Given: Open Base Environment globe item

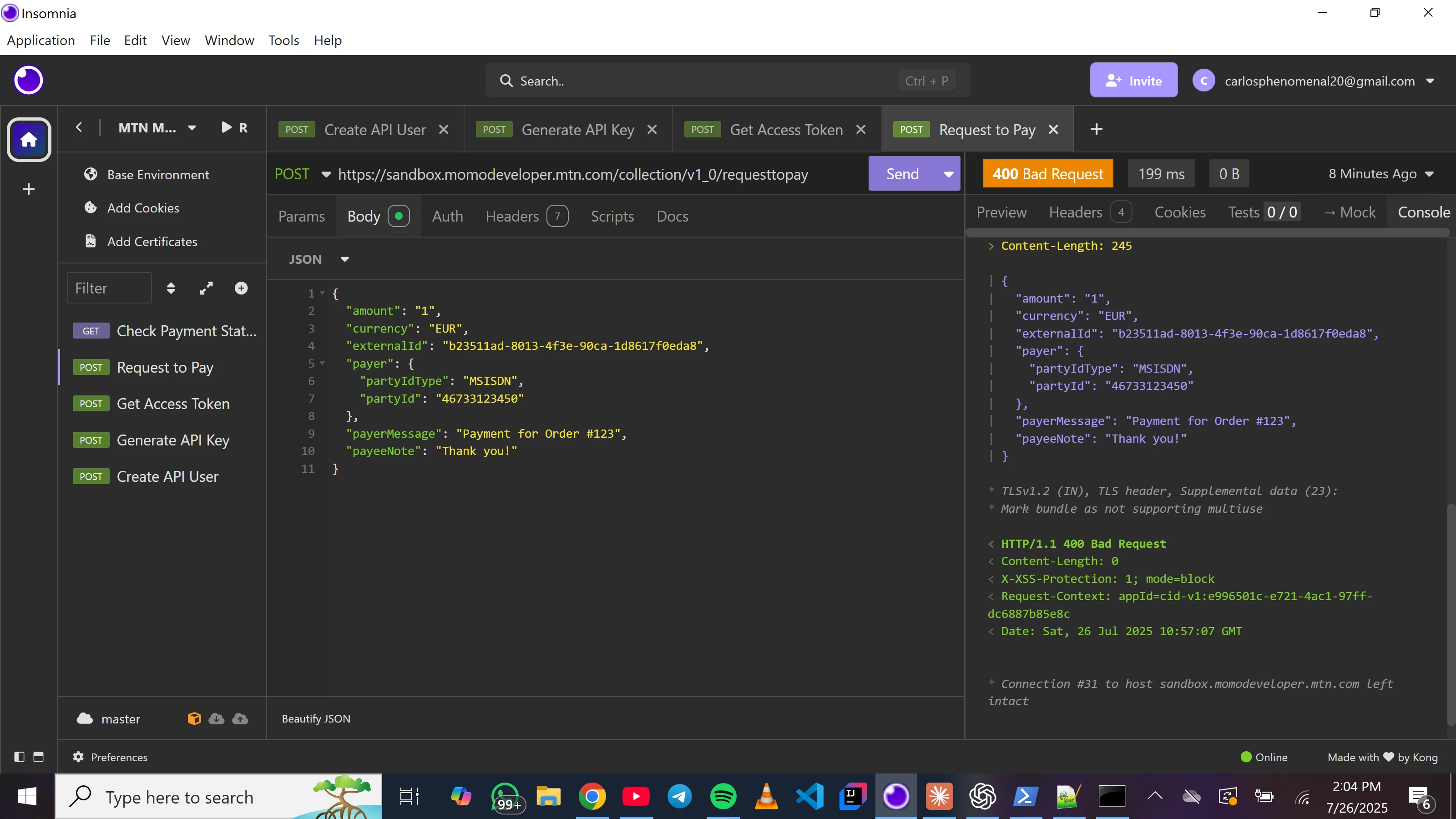Looking at the screenshot, I should click(x=147, y=175).
